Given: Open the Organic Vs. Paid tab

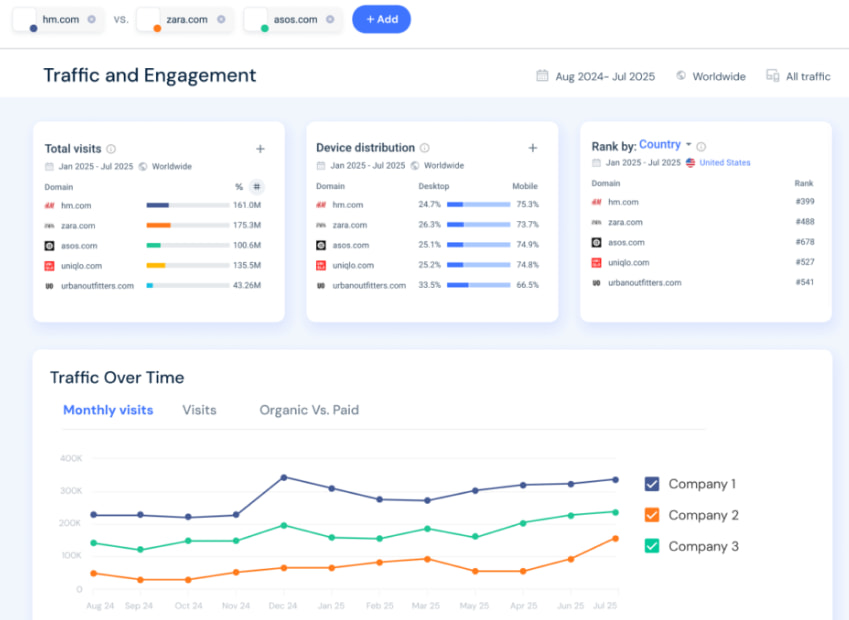Looking at the screenshot, I should tap(309, 410).
